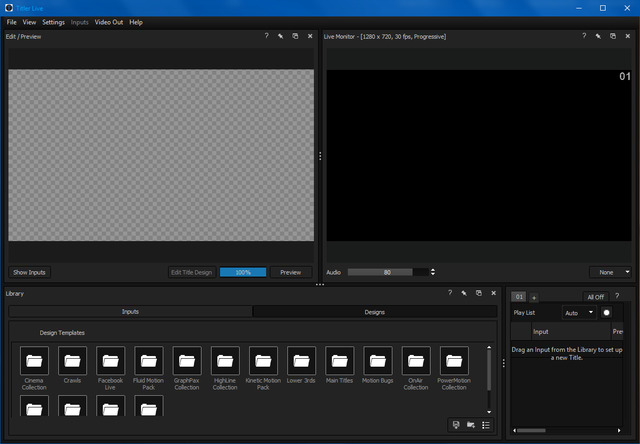Toggle the Preview button
640x444 pixels.
[290, 272]
